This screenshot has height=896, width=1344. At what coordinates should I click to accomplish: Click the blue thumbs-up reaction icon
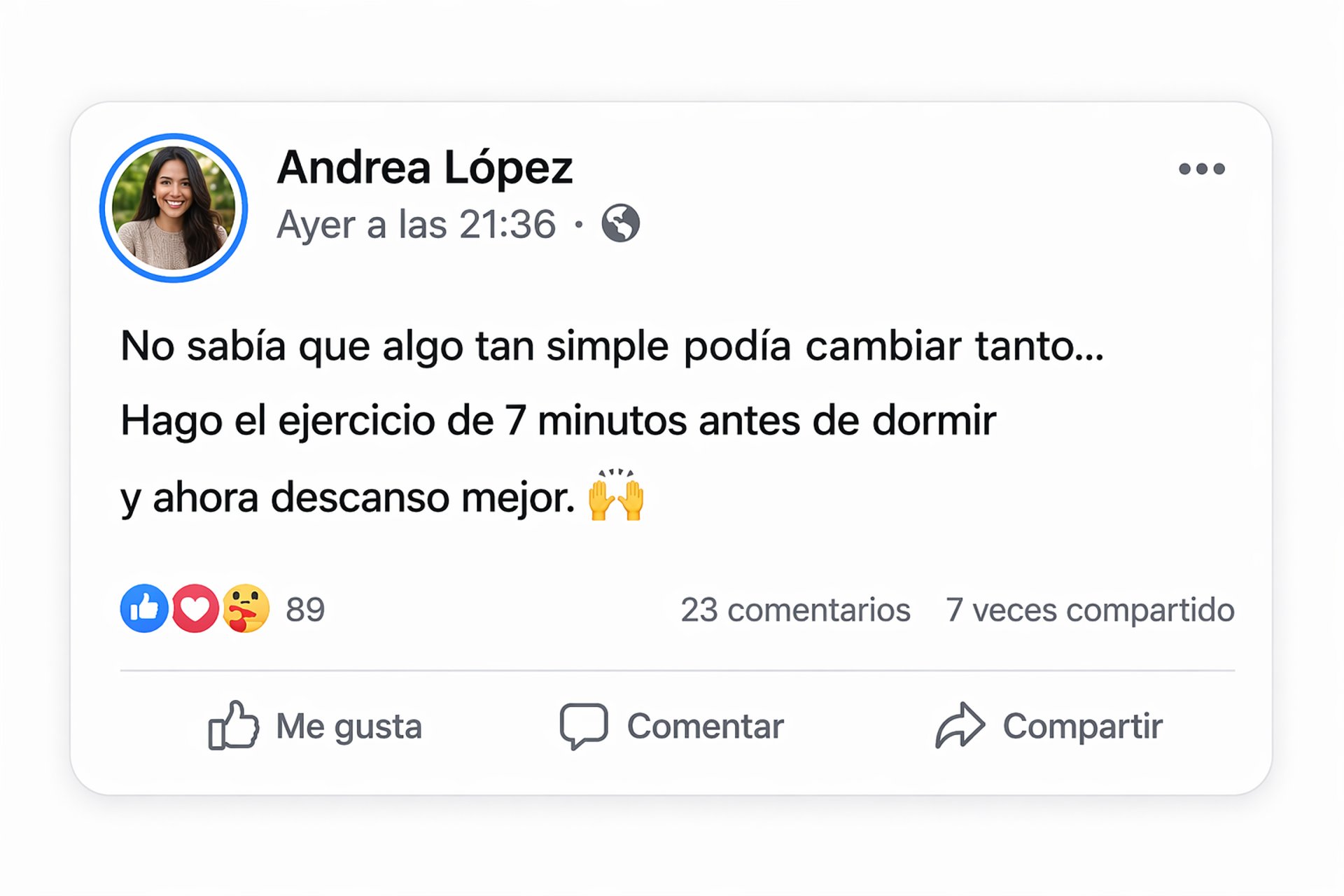tap(144, 608)
